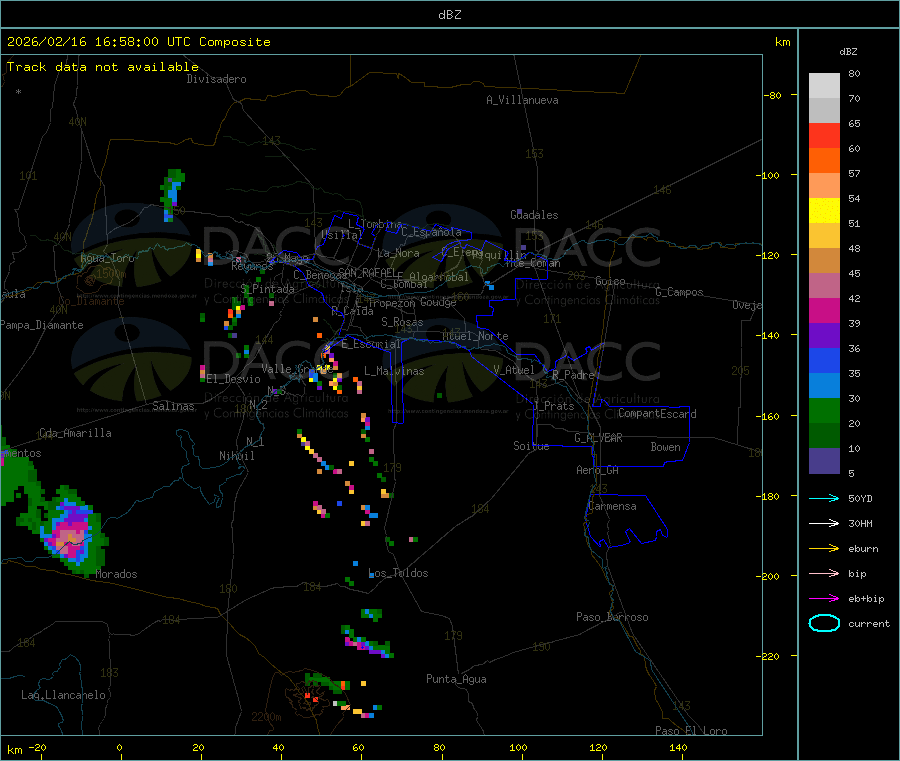Click the Salinas map label

point(173,406)
